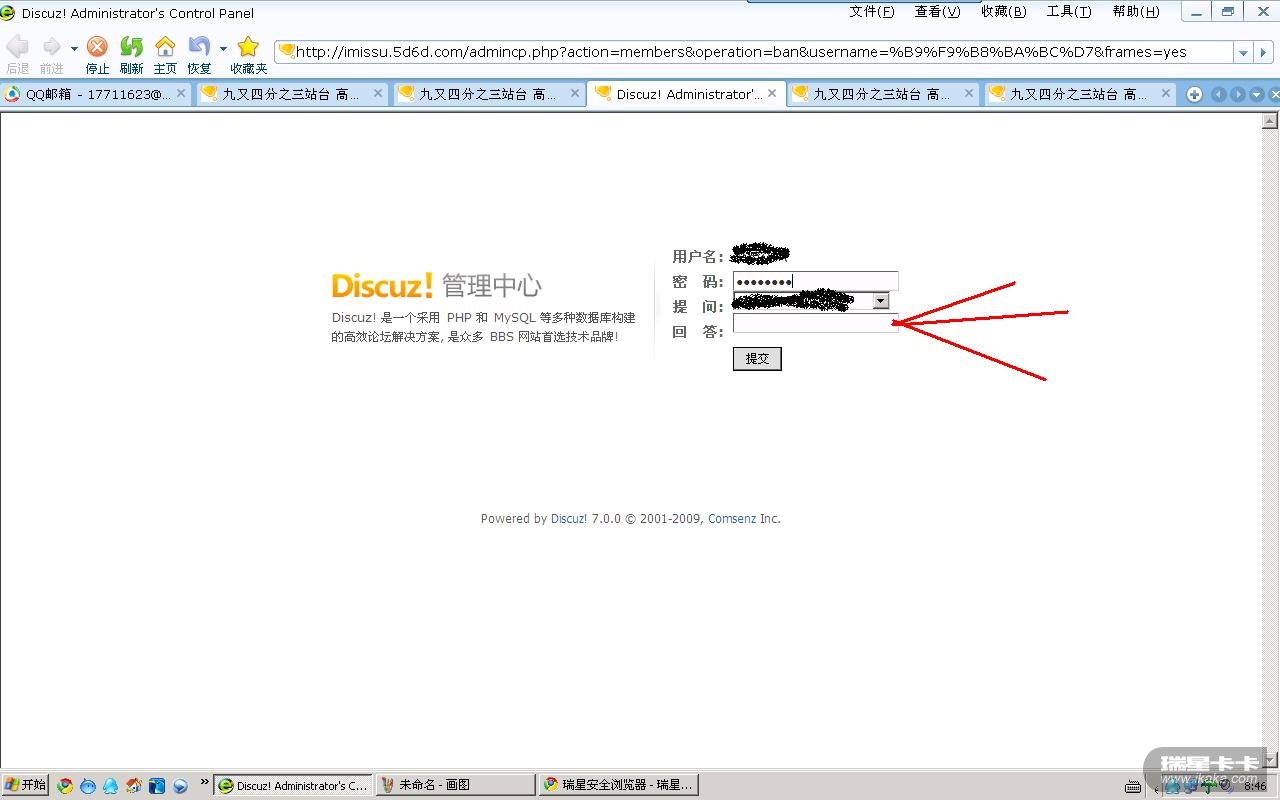Click the Discuz! 管理中心 logo

pyautogui.click(x=436, y=285)
